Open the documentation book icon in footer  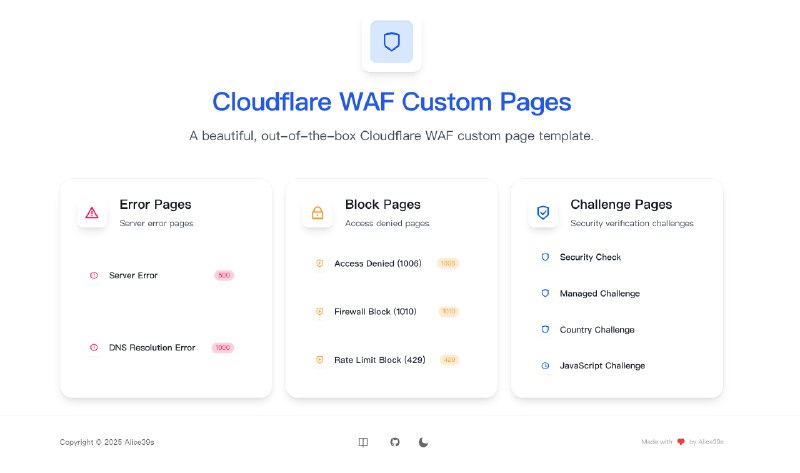click(363, 441)
